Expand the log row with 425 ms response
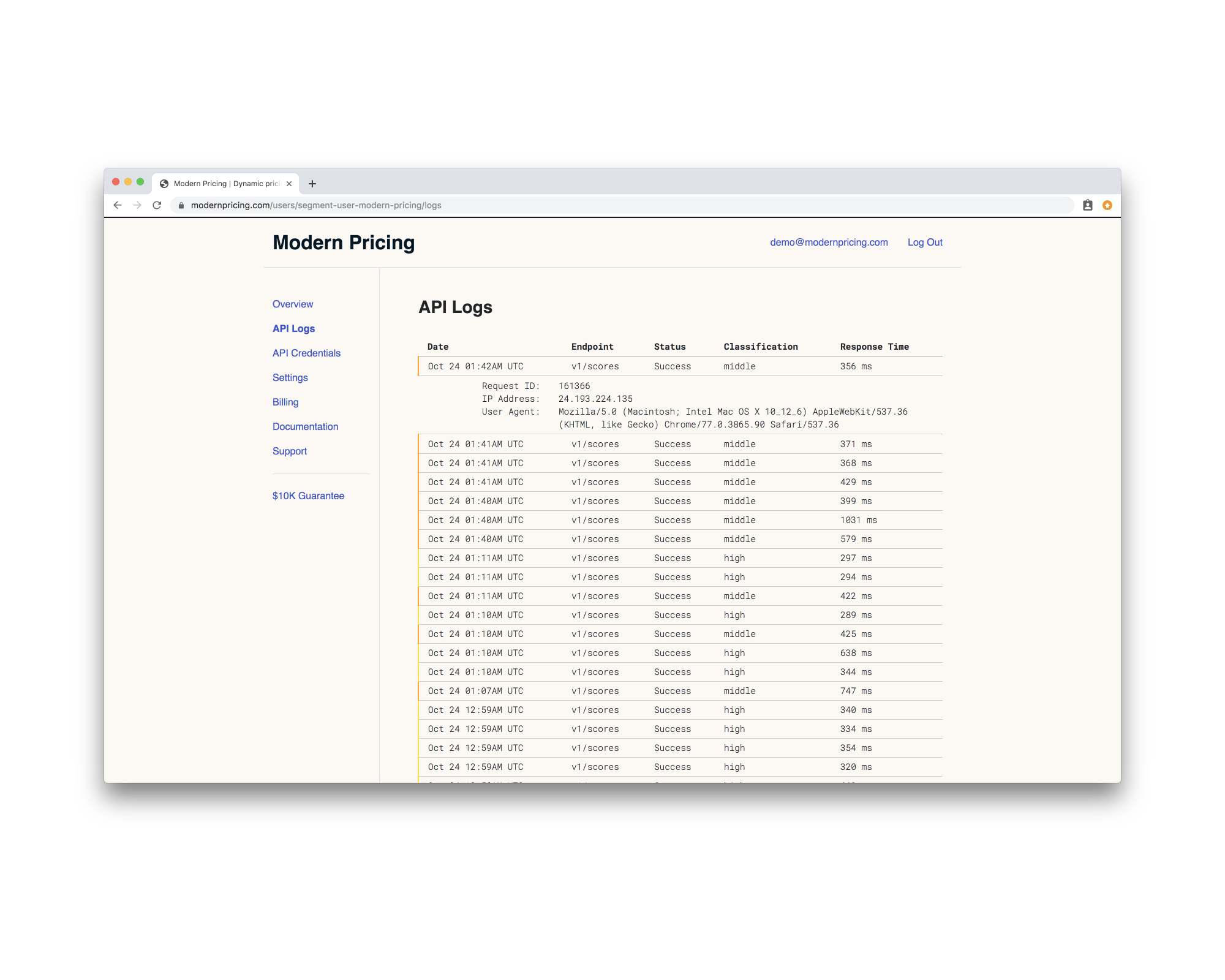This screenshot has width=1225, height=980. 680,634
